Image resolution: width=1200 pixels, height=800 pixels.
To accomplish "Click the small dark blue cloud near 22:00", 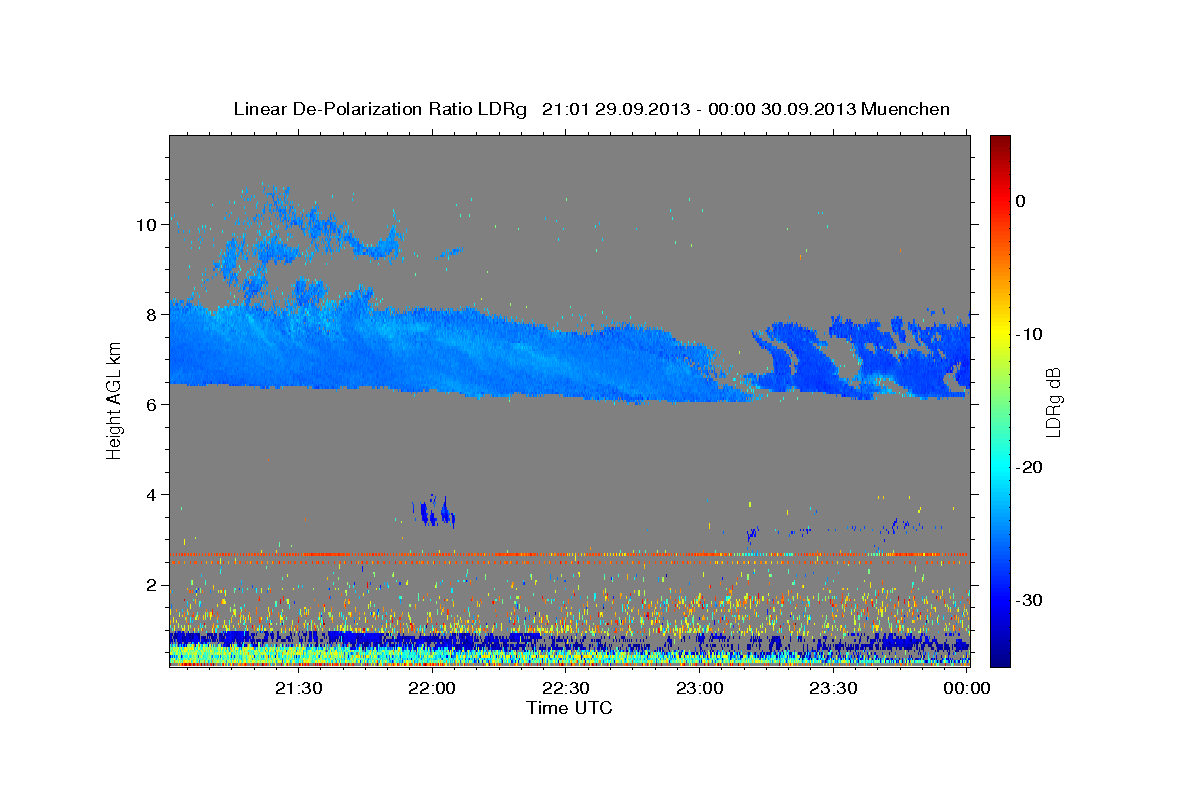I will click(x=434, y=511).
